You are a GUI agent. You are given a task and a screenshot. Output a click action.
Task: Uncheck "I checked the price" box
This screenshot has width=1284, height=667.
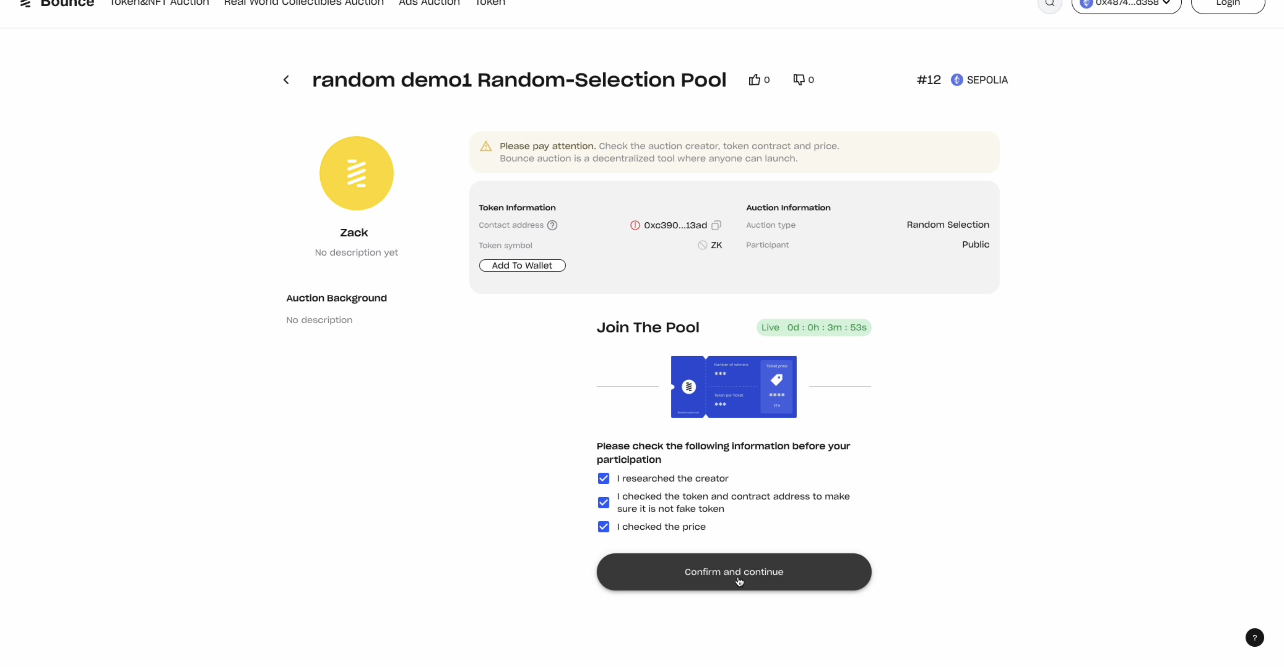[604, 527]
